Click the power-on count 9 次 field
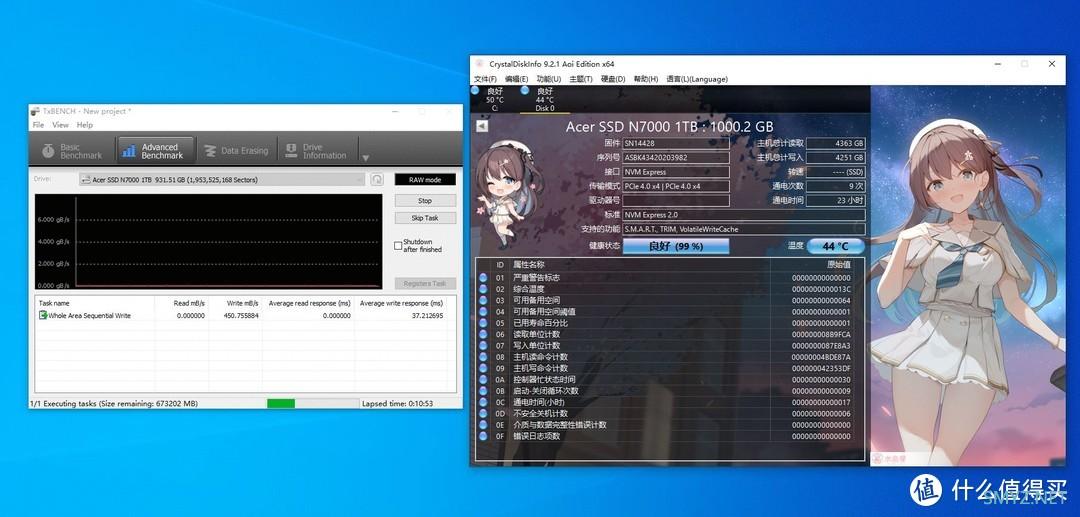The height and width of the screenshot is (517, 1080). [x=835, y=187]
